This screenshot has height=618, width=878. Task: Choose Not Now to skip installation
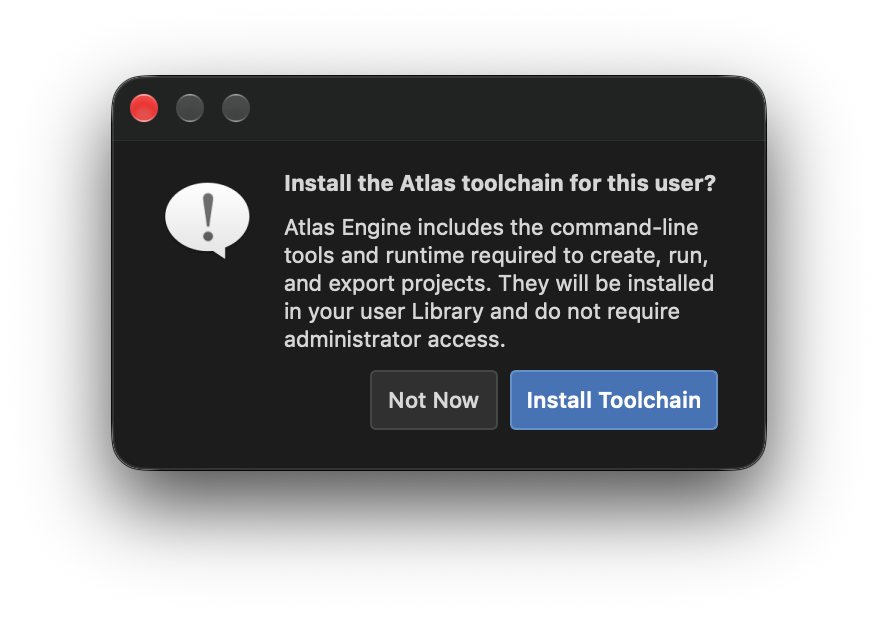coord(433,400)
